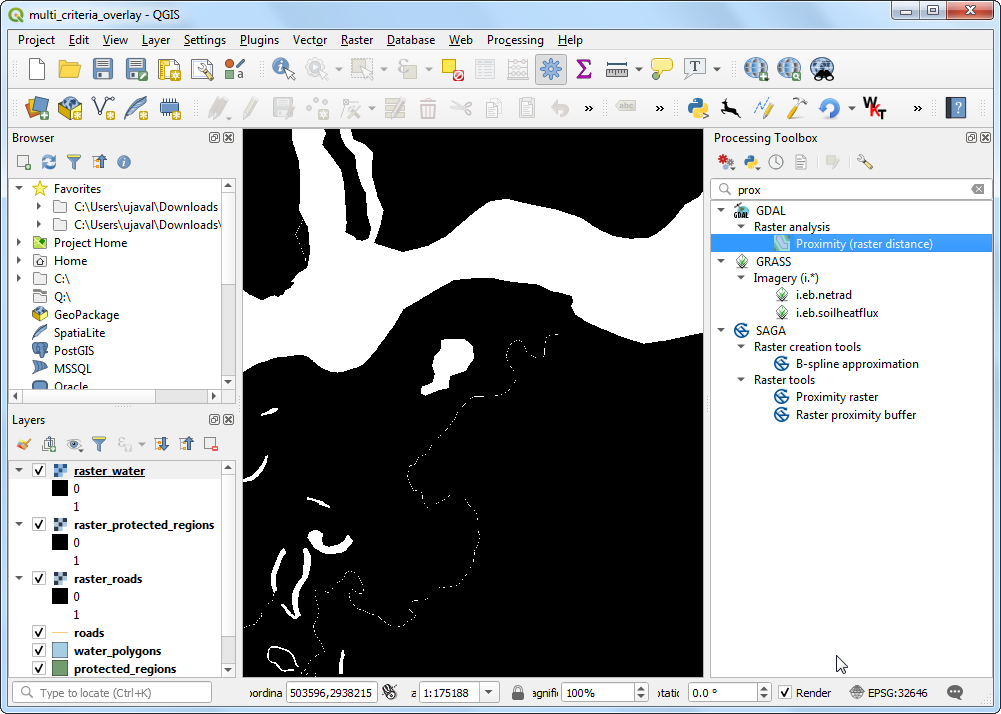
Task: Refresh the Browser panel
Action: pyautogui.click(x=49, y=162)
